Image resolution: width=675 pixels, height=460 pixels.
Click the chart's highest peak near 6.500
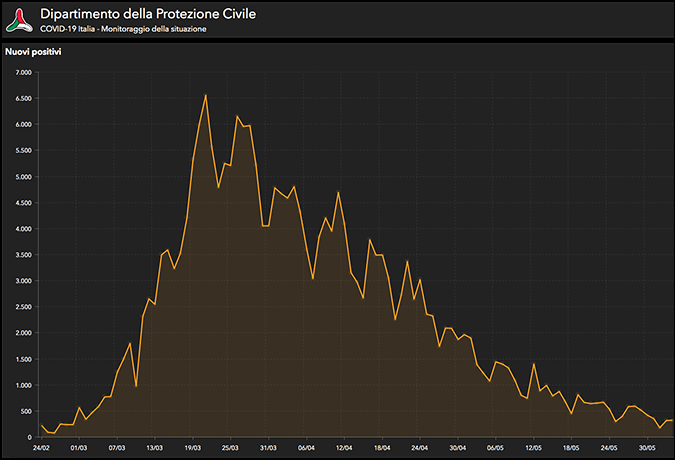click(x=205, y=95)
